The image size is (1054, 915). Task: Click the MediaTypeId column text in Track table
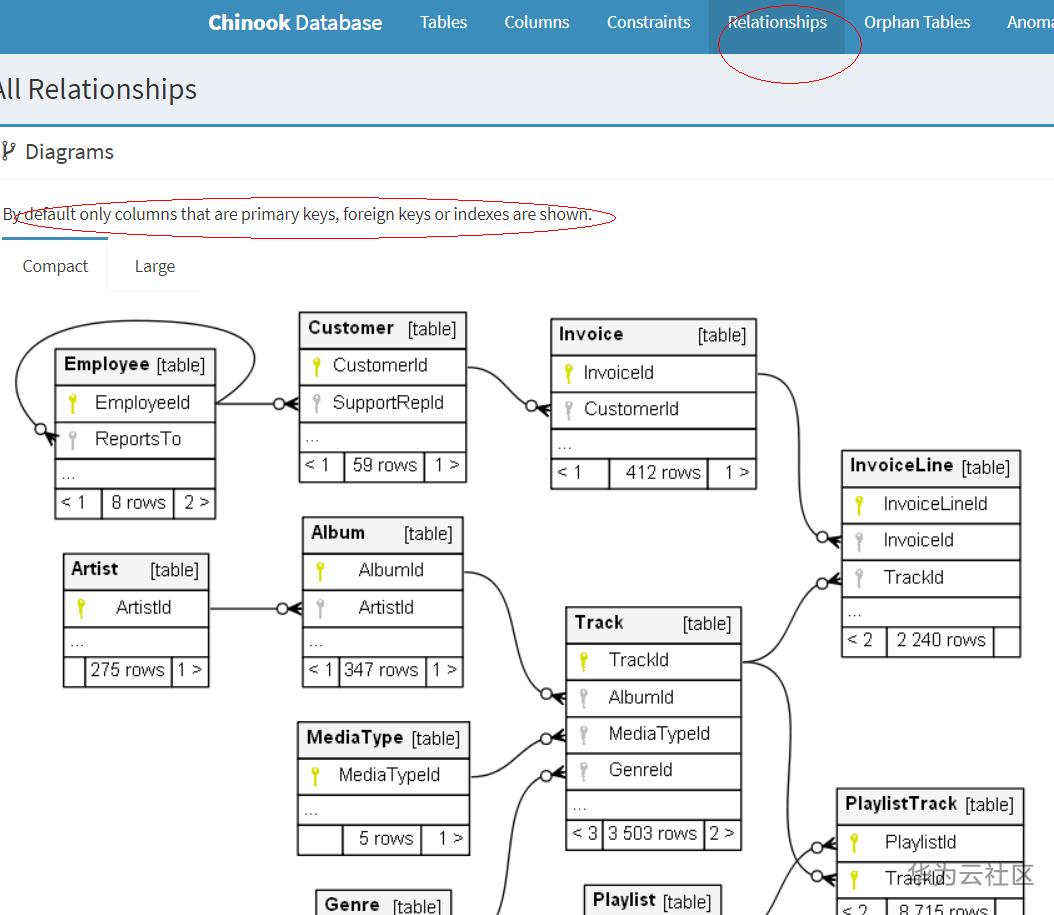tap(659, 733)
